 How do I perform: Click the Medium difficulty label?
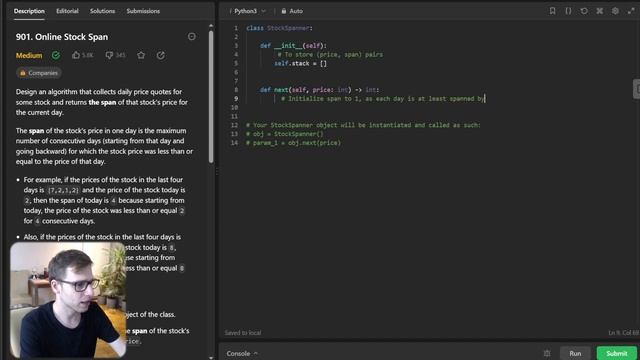29,55
